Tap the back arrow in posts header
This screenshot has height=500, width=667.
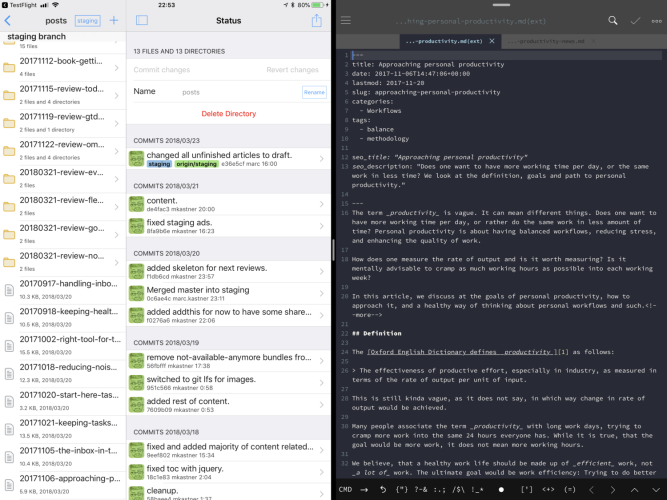[x=9, y=20]
